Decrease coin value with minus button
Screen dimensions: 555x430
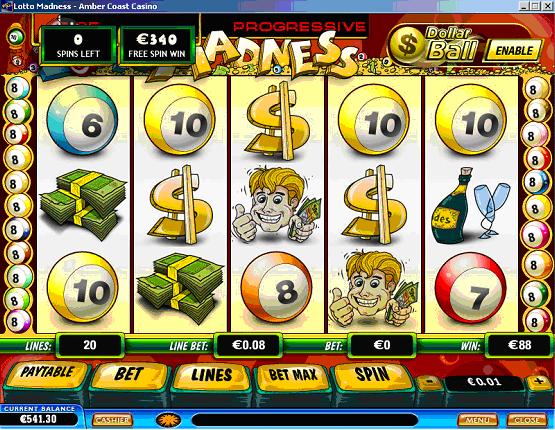tap(429, 382)
